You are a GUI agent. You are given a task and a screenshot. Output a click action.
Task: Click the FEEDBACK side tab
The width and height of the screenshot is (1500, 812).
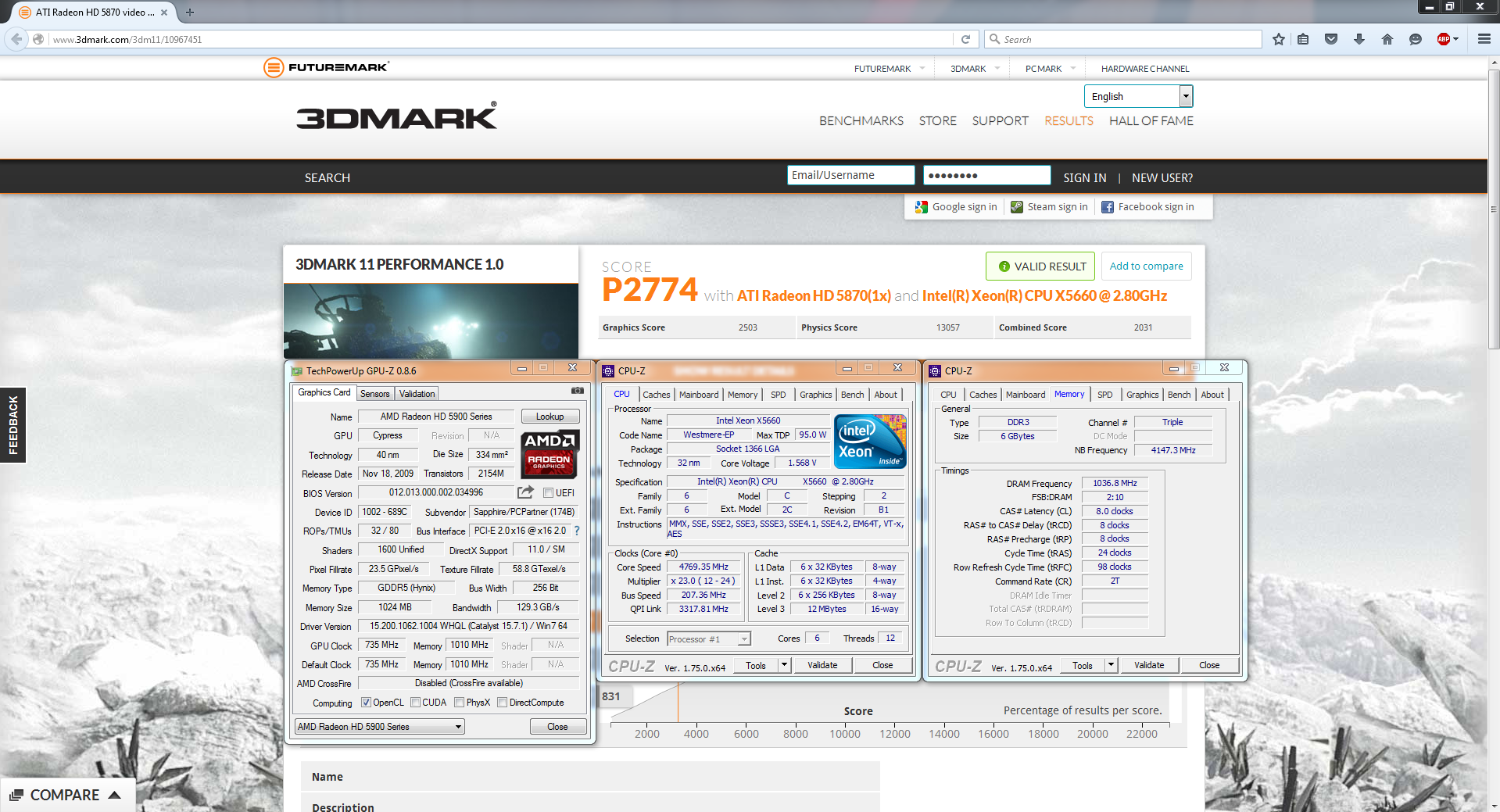click(x=13, y=425)
